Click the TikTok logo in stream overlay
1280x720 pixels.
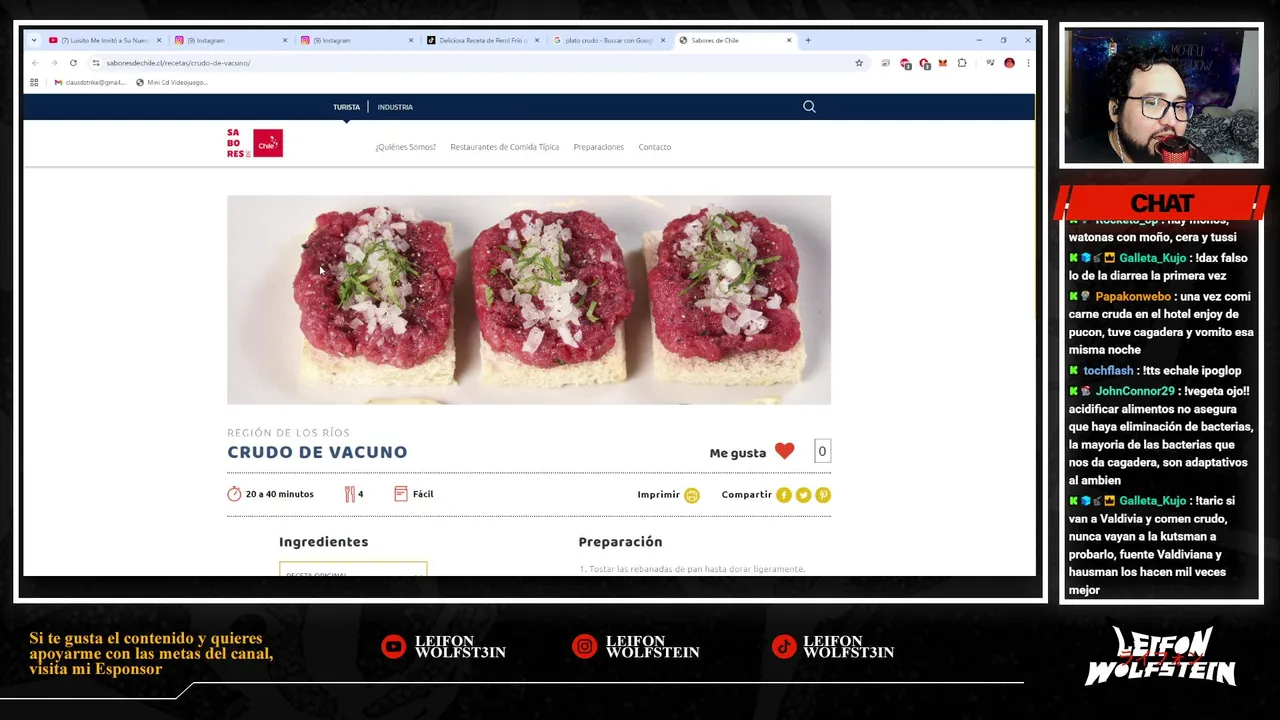[784, 647]
